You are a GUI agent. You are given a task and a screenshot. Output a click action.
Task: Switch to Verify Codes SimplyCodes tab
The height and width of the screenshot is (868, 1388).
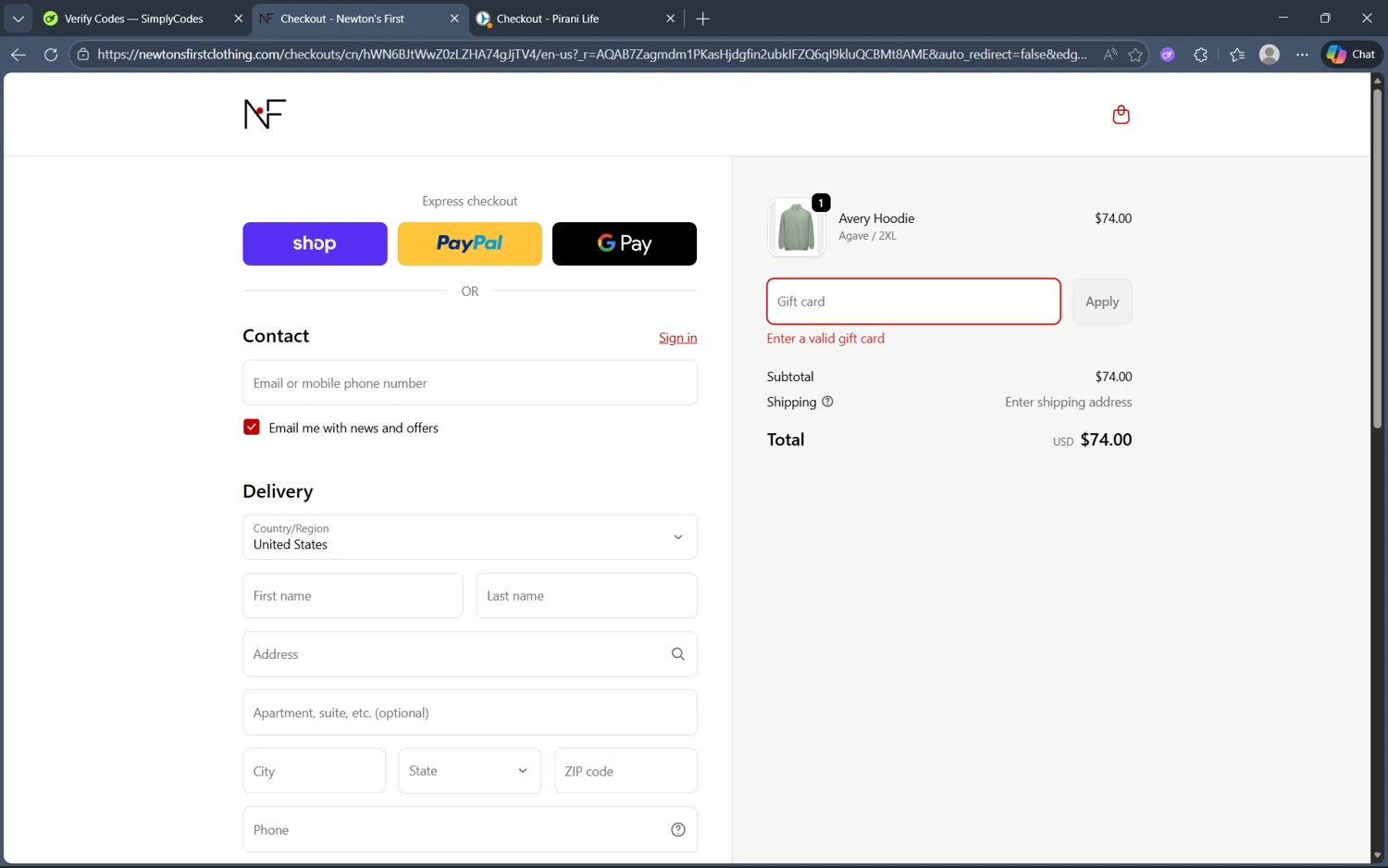coord(133,19)
